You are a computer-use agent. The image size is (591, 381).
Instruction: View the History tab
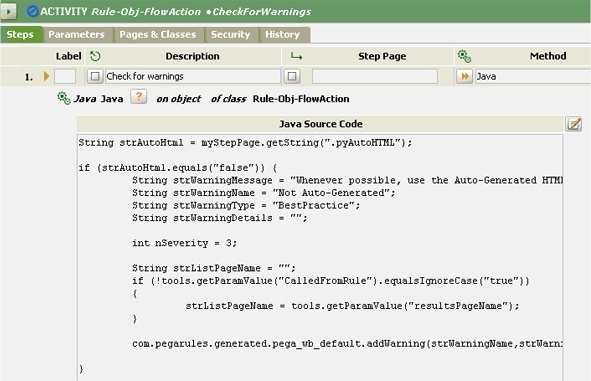pyautogui.click(x=283, y=35)
